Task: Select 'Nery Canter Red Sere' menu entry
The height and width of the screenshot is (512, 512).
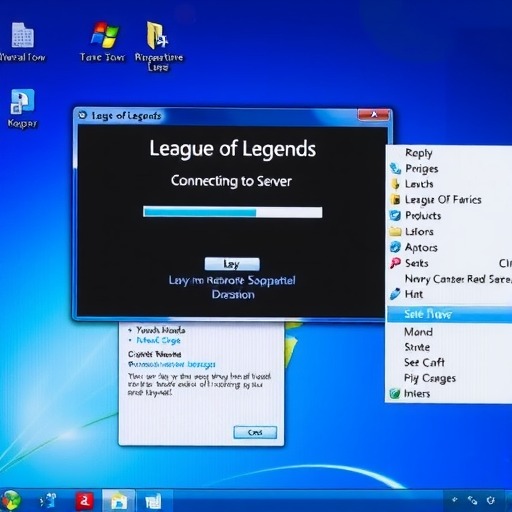Action: point(458,279)
